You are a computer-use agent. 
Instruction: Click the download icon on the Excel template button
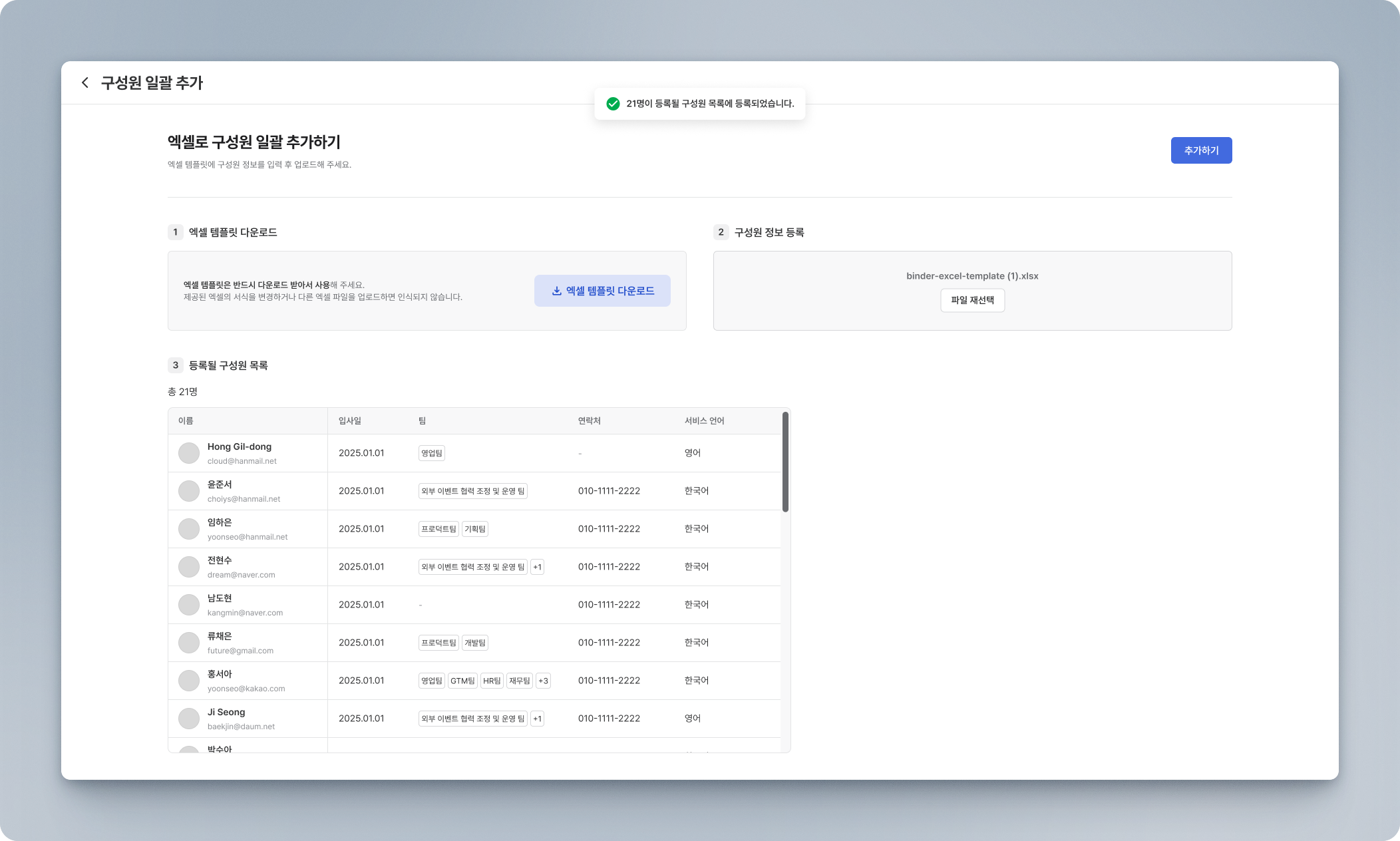click(x=556, y=291)
